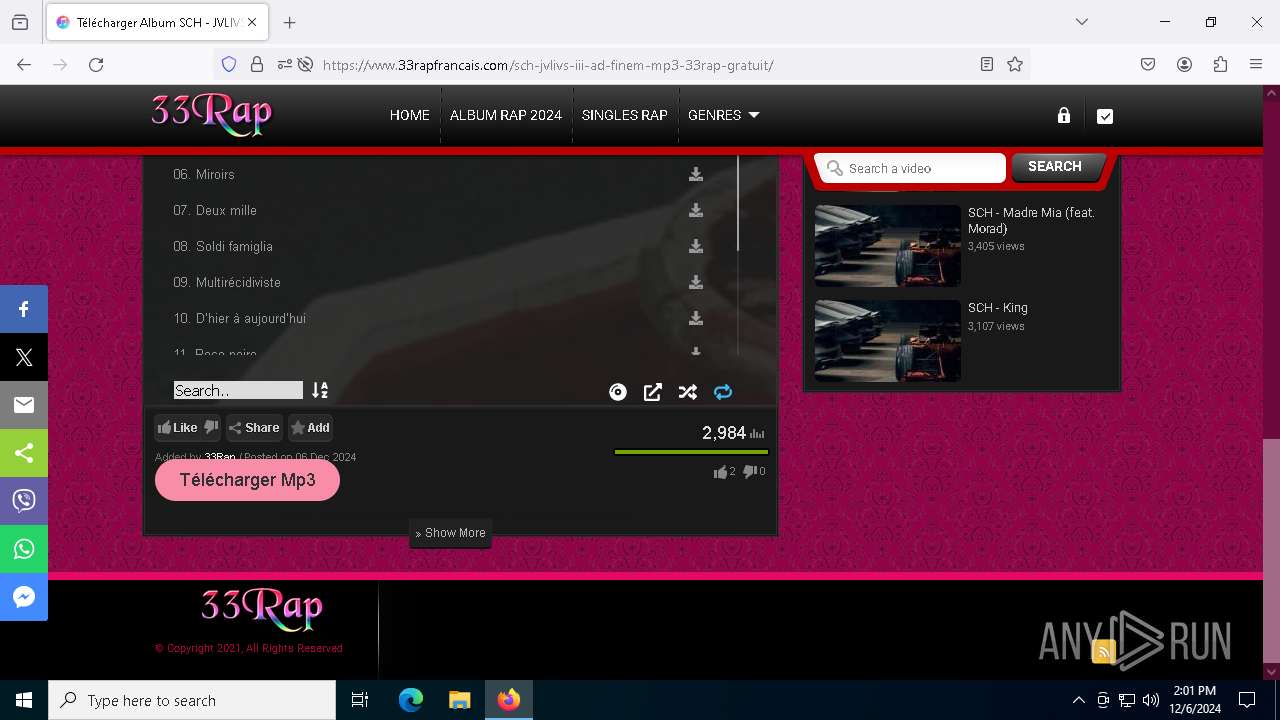The image size is (1280, 720).
Task: Open Firefox extensions menu
Action: (x=1220, y=64)
